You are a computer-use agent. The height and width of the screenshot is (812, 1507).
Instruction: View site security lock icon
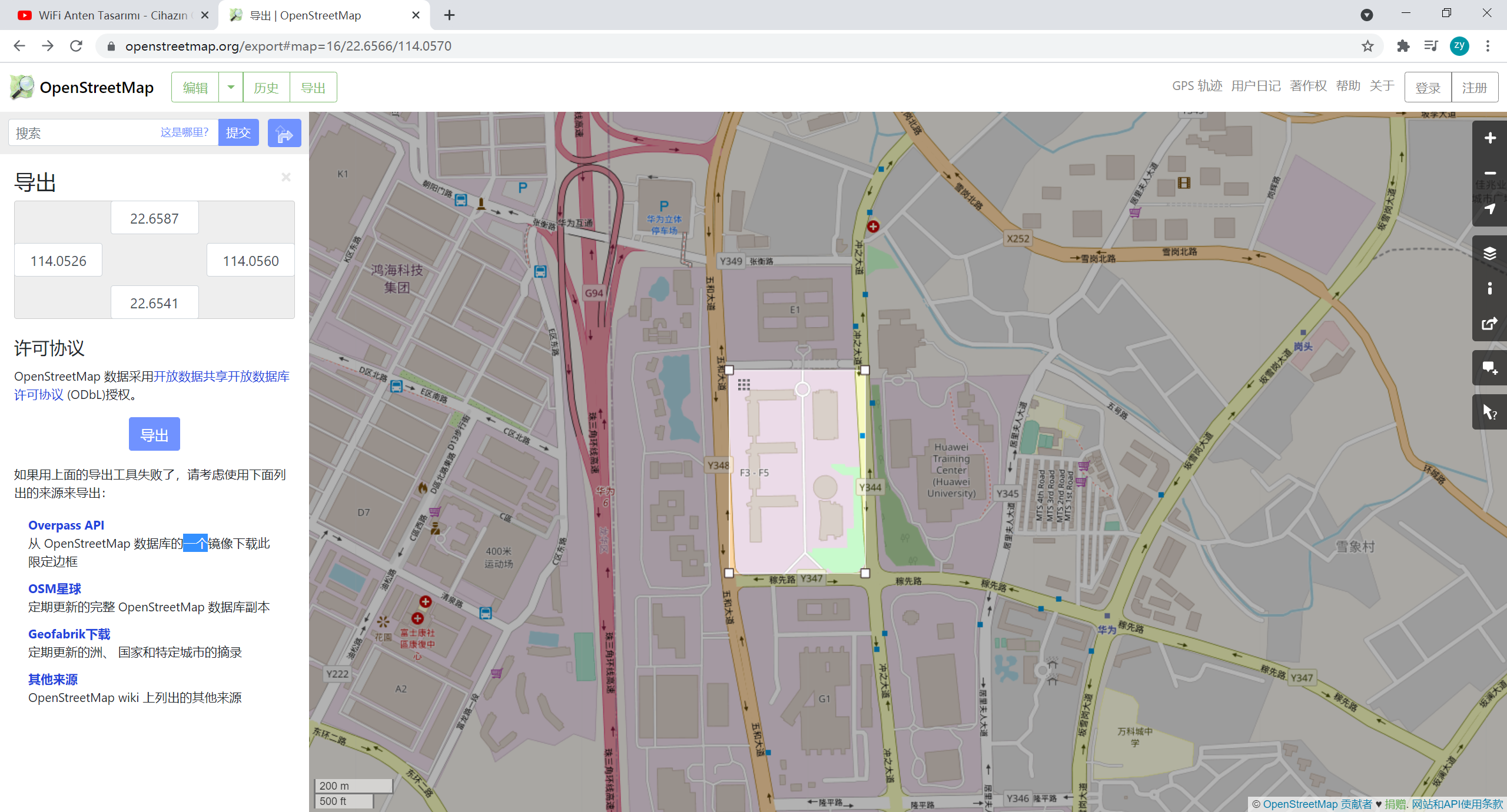tap(111, 46)
